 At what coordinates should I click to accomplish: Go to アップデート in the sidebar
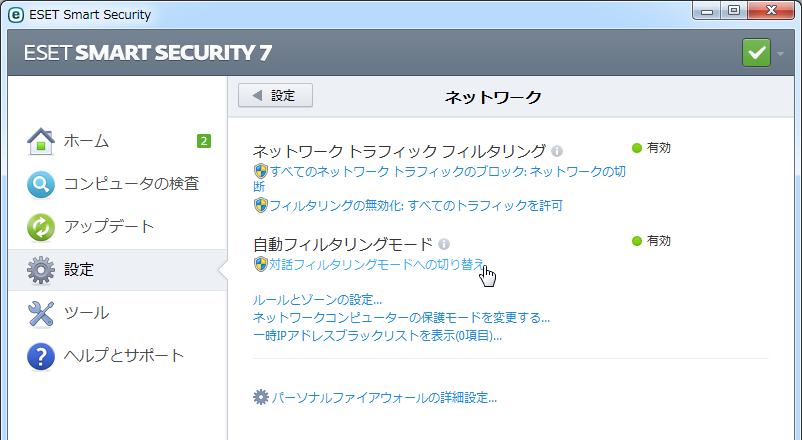[109, 227]
